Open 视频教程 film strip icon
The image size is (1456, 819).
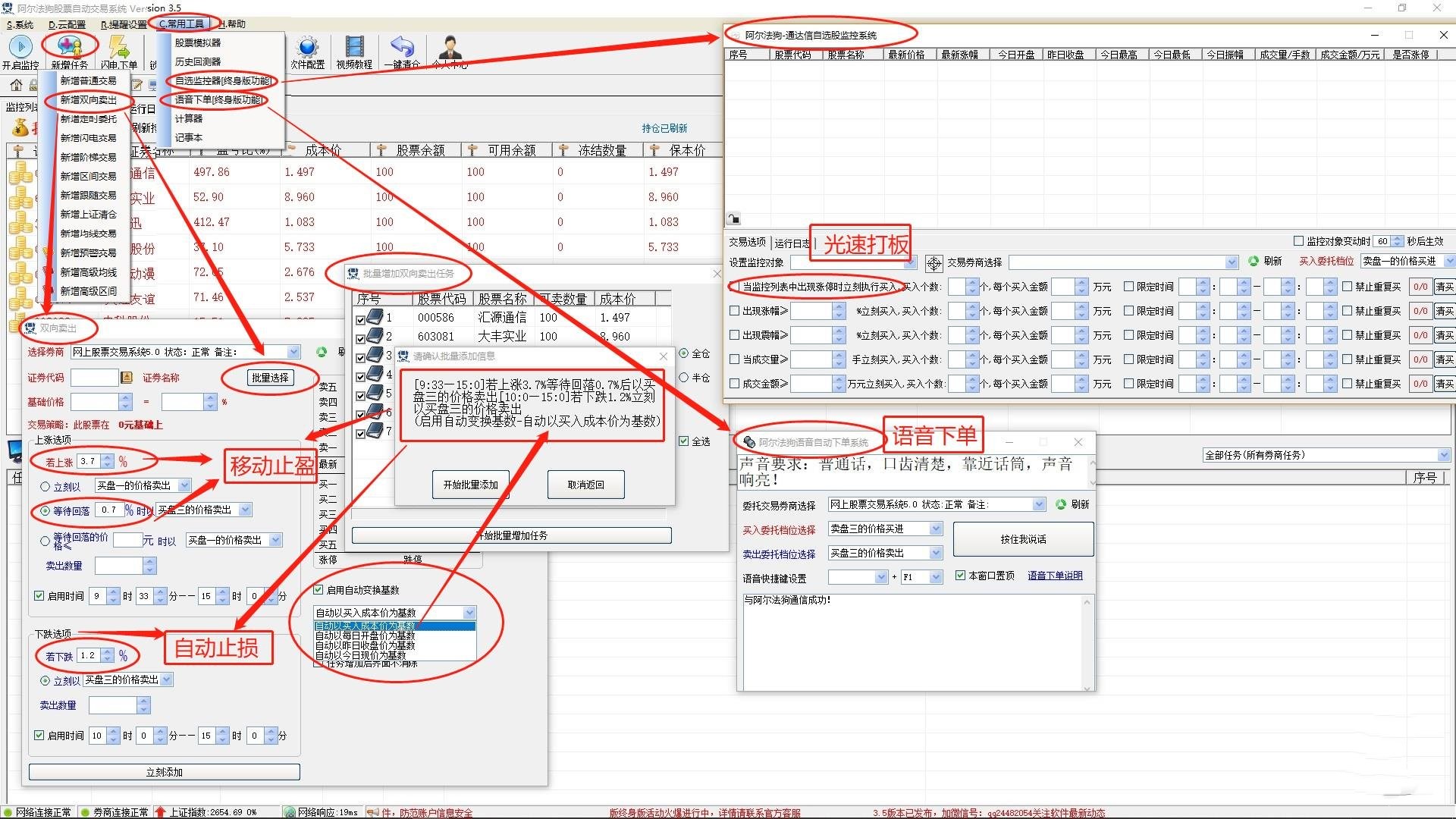point(355,46)
